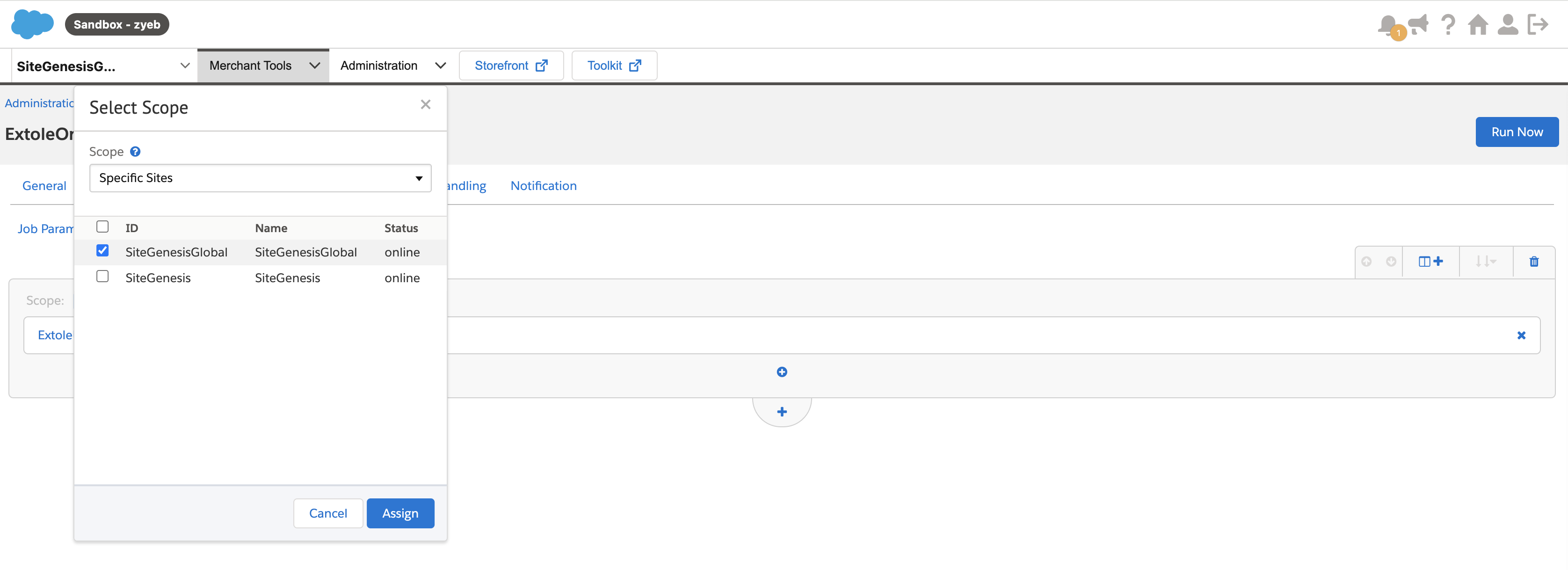Click the move step down arrow icon
Viewport: 1568px width, 570px height.
[x=1391, y=262]
